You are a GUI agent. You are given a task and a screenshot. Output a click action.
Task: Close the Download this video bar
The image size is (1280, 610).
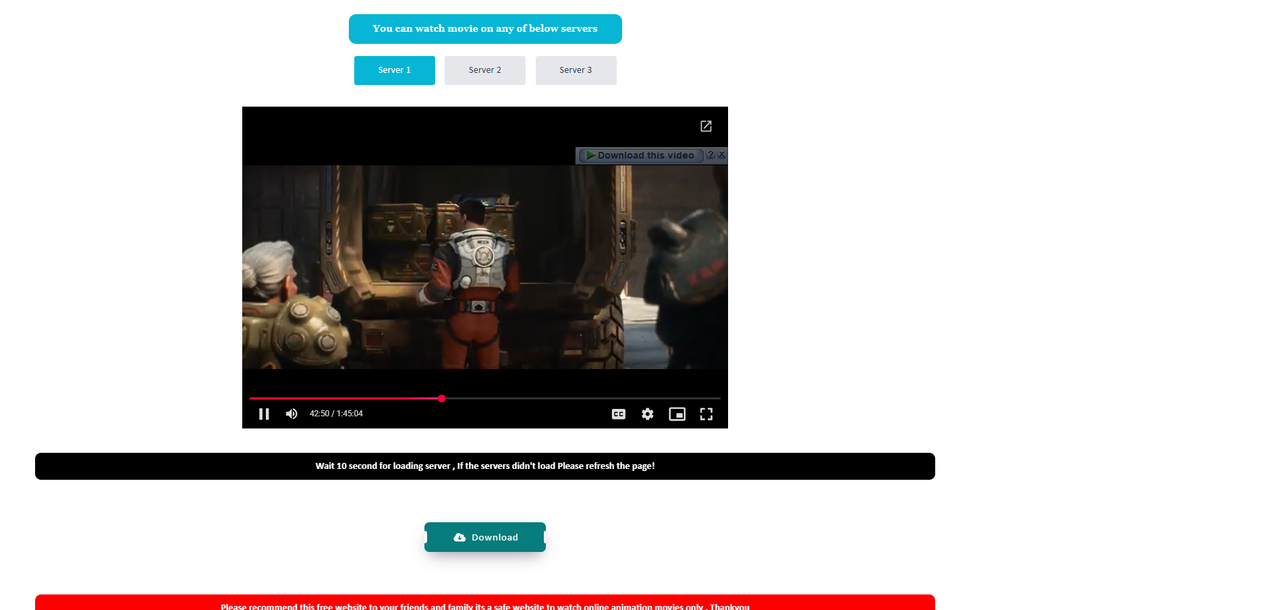point(722,155)
